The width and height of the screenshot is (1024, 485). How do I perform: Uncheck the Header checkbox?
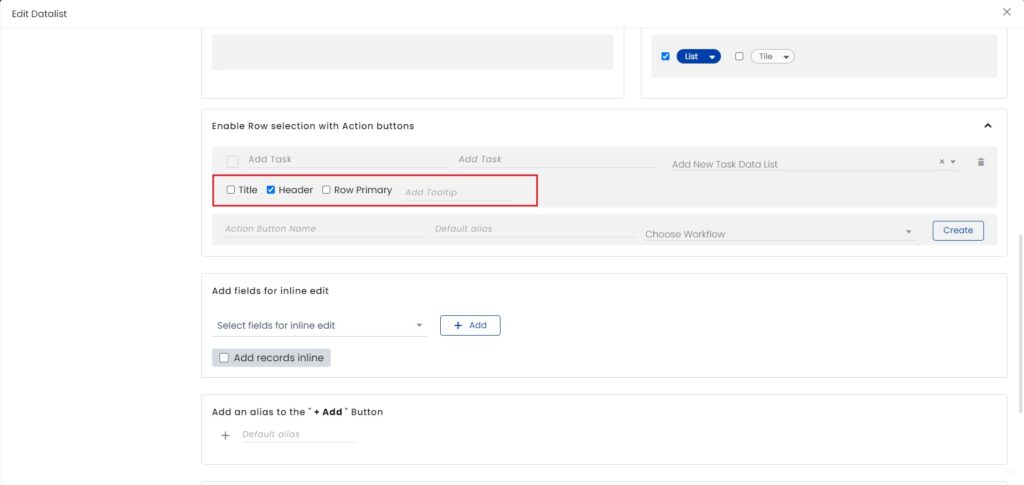pos(271,190)
